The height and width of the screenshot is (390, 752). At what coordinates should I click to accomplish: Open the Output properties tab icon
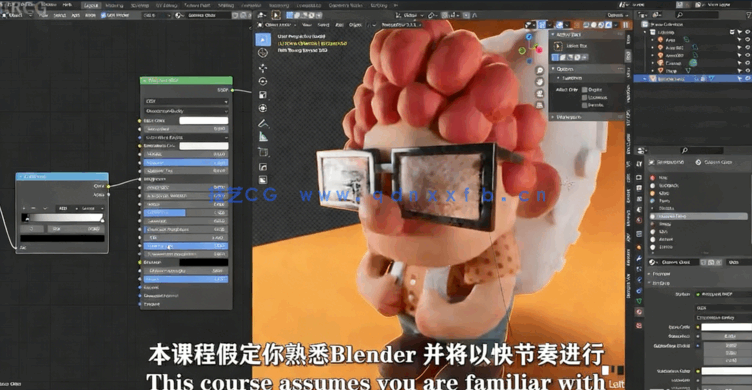tap(639, 188)
